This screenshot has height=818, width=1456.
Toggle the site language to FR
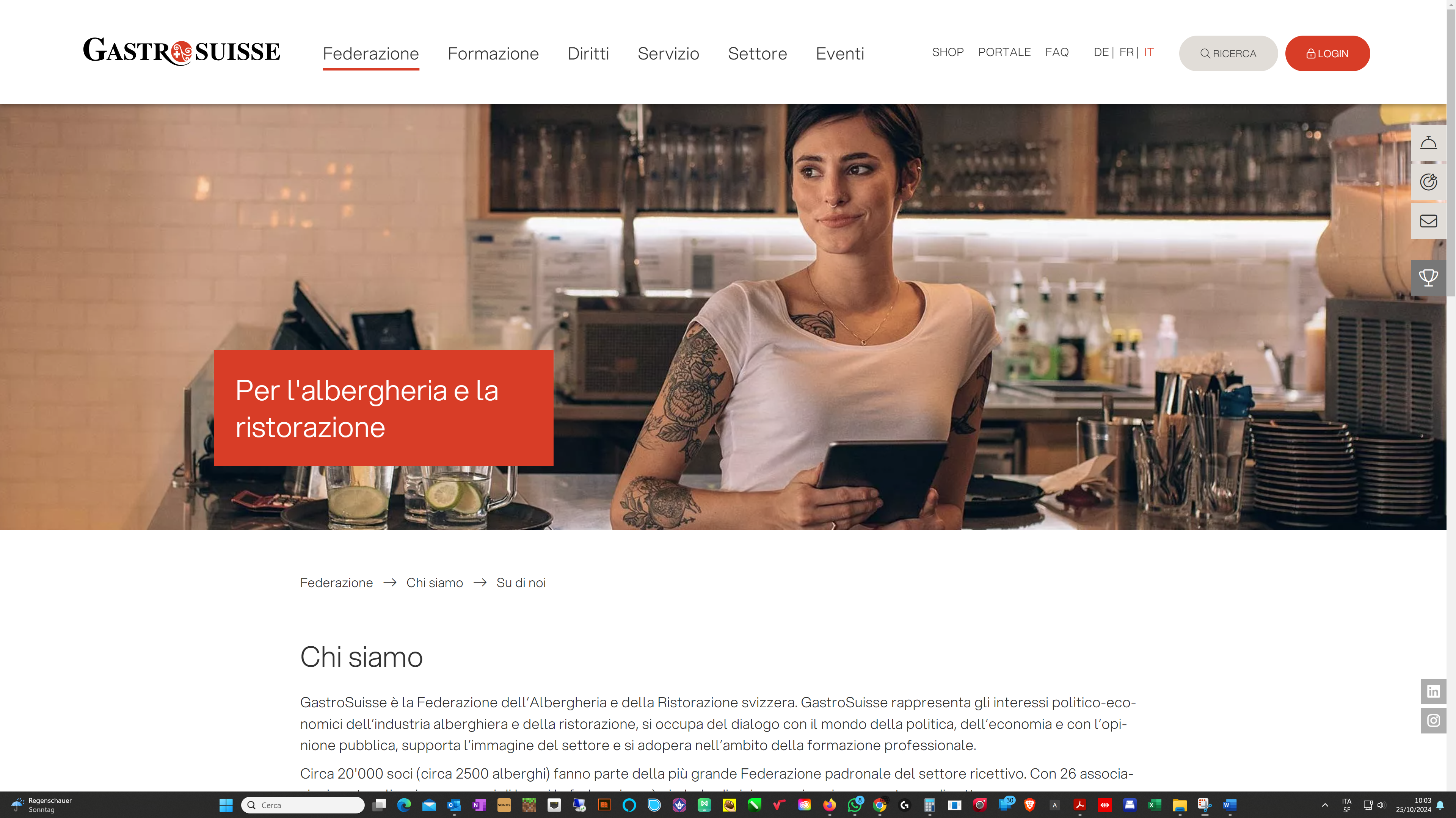click(1127, 52)
